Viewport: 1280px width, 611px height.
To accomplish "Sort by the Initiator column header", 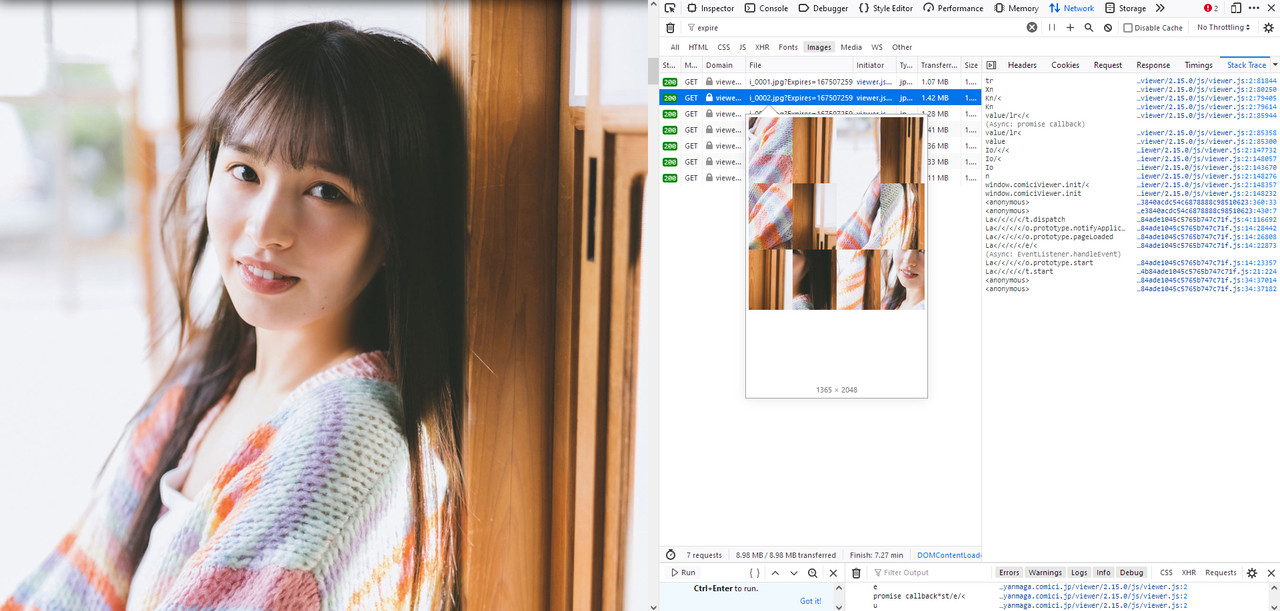I will coord(875,65).
